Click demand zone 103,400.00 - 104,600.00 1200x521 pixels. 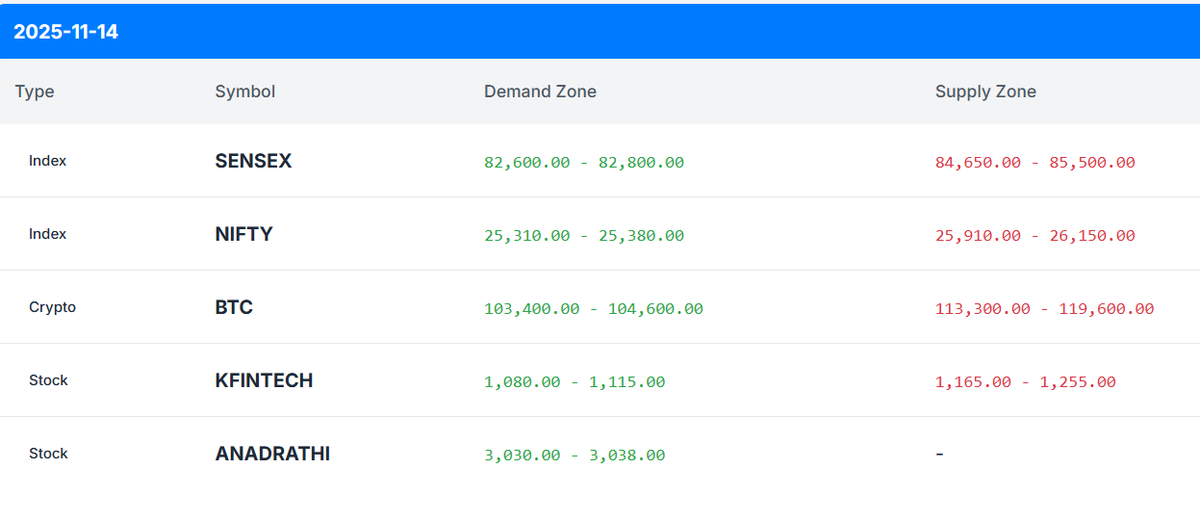(x=594, y=309)
